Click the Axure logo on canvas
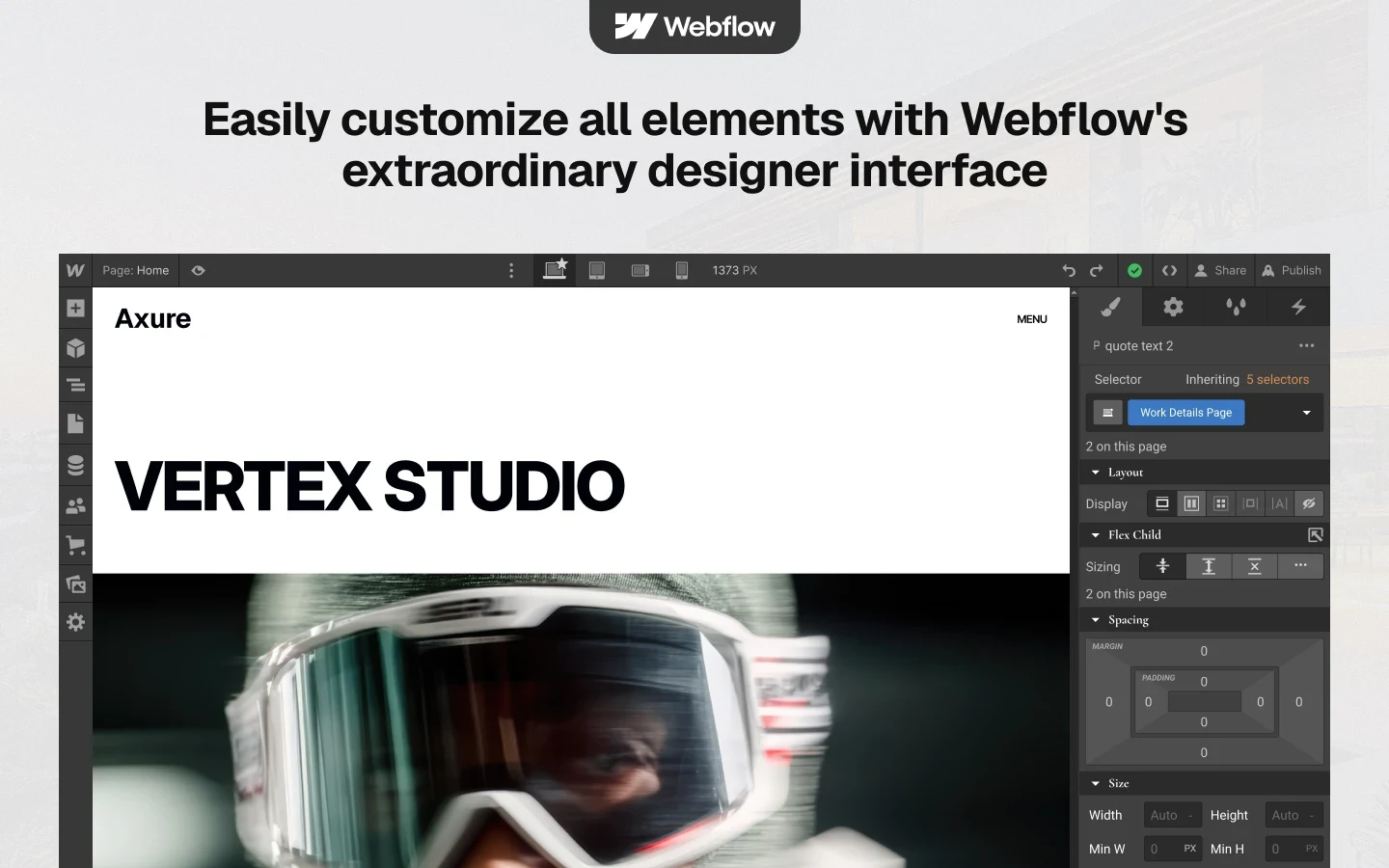The image size is (1389, 868). click(x=152, y=318)
